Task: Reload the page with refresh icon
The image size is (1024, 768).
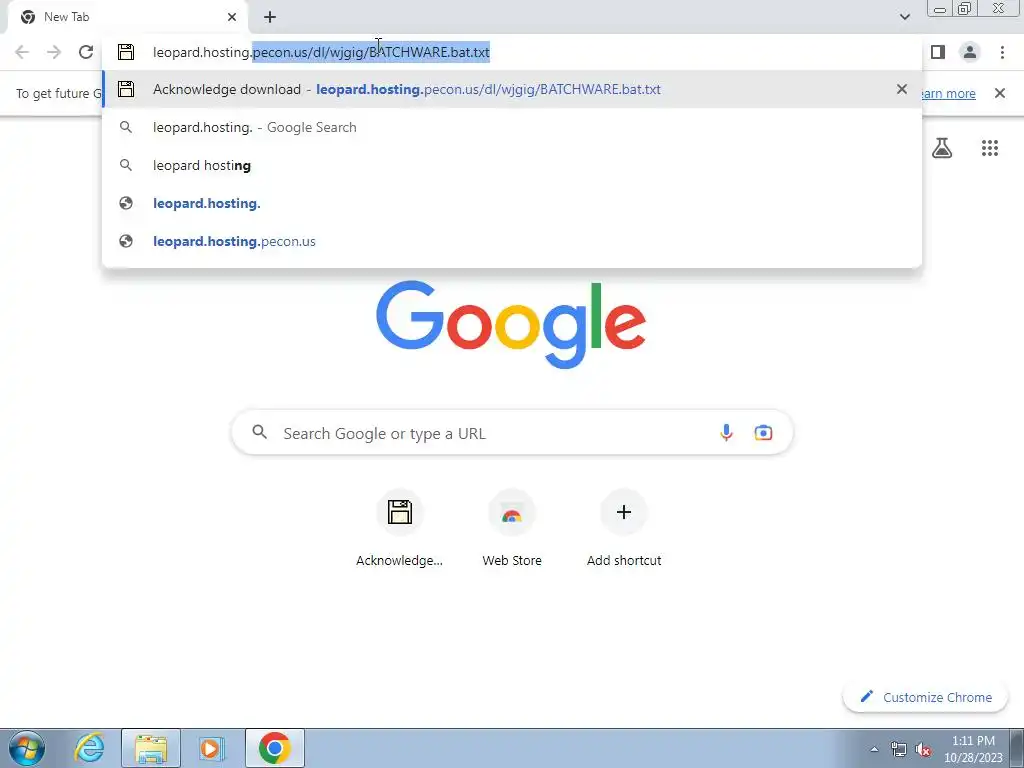Action: 86,52
